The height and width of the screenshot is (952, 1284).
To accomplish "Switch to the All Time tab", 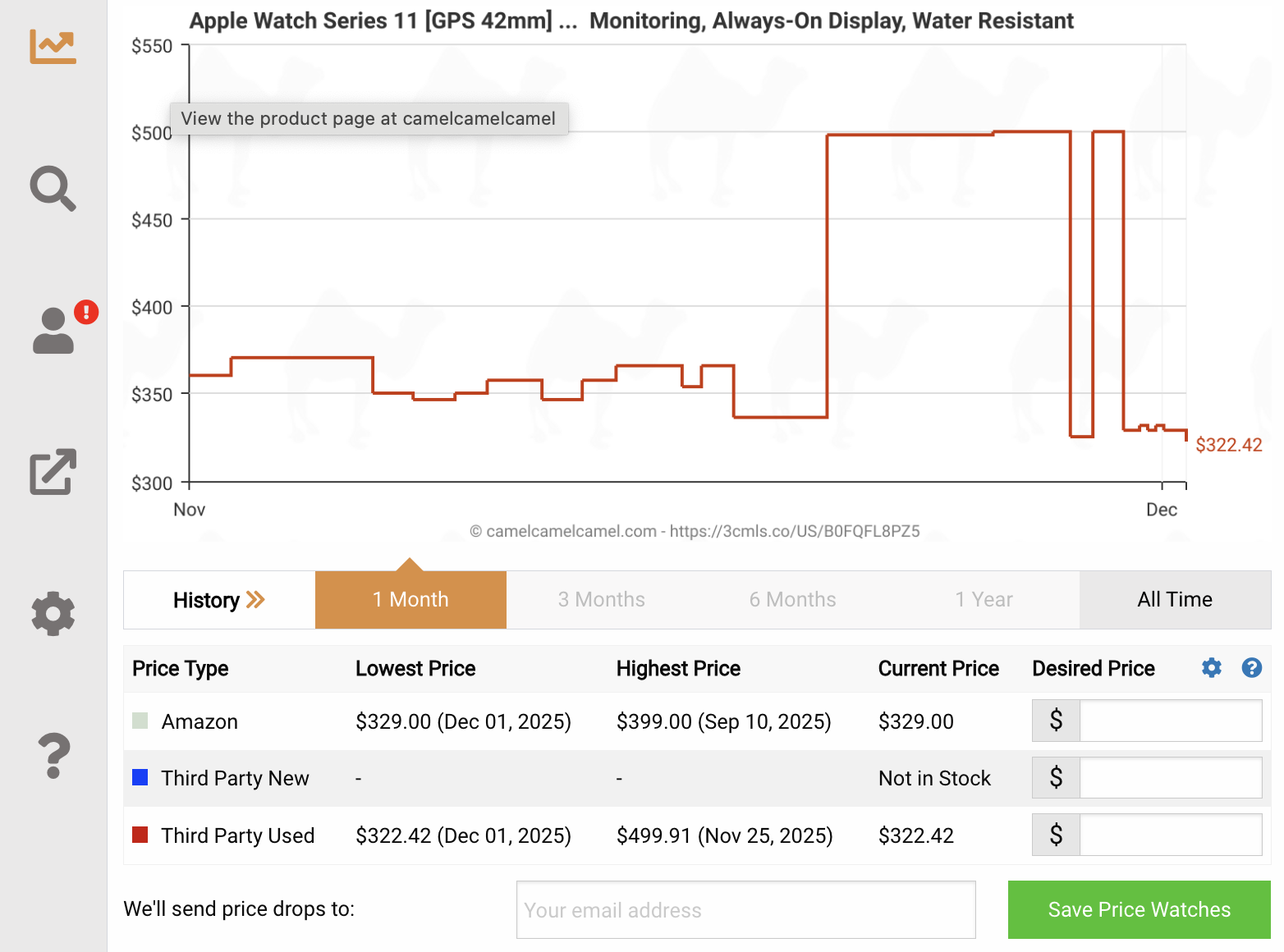I will [1175, 600].
